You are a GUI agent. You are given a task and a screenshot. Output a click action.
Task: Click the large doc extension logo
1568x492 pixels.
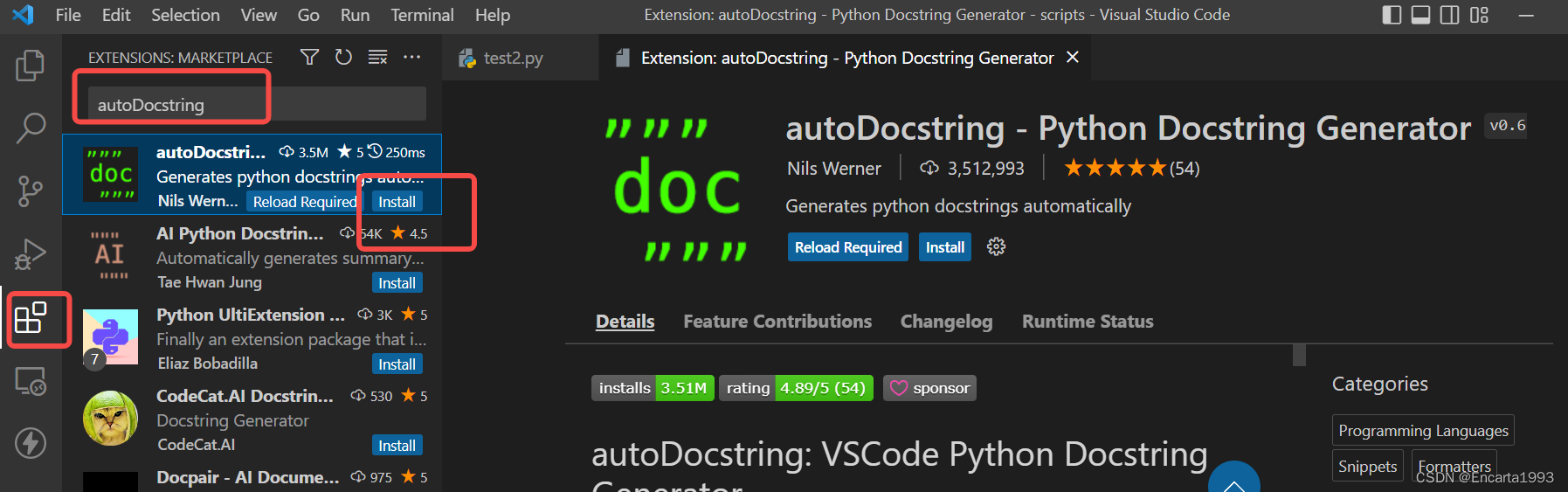point(677,191)
